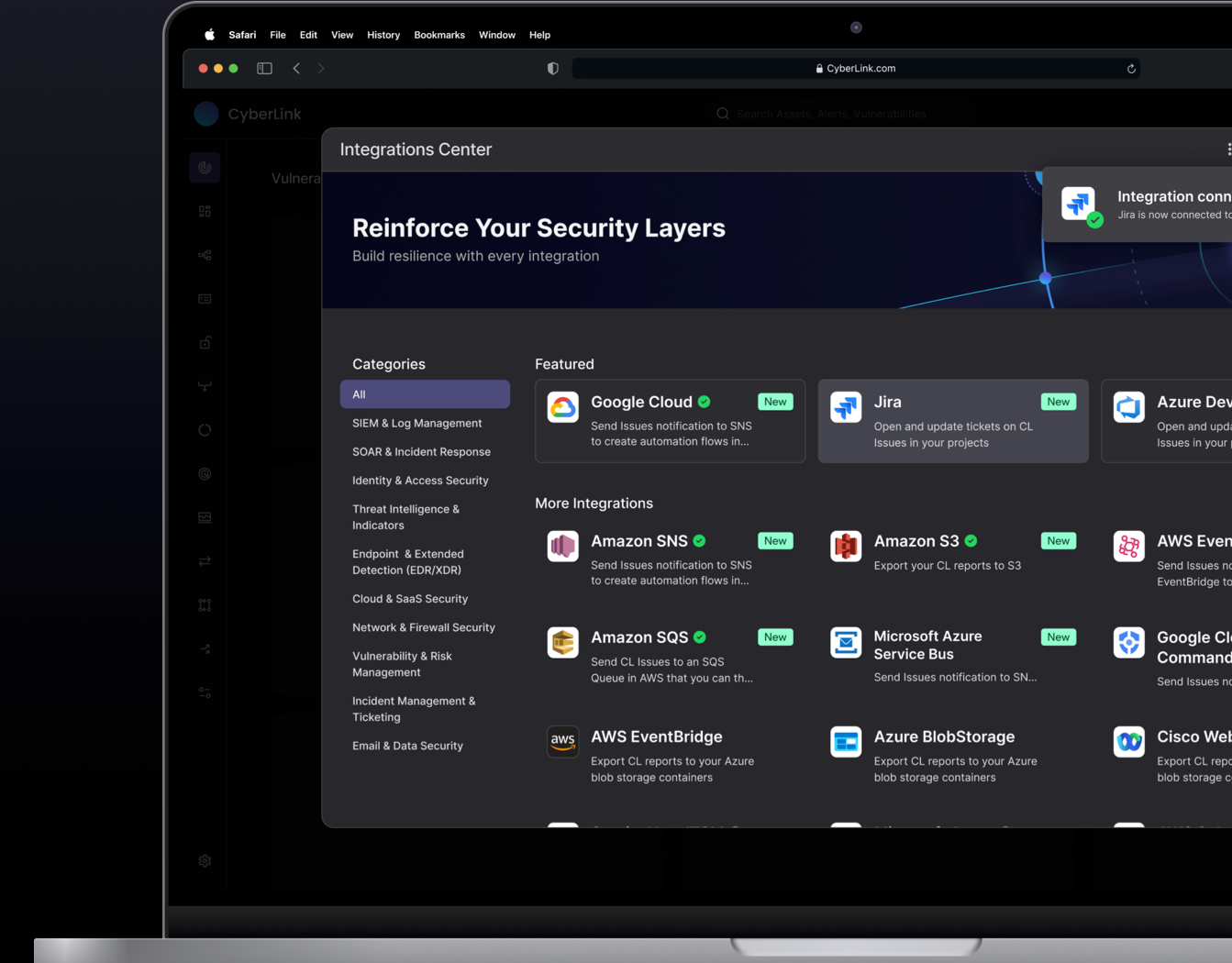The image size is (1232, 963).
Task: Click the Cisco Webex logo icon
Action: (1129, 742)
